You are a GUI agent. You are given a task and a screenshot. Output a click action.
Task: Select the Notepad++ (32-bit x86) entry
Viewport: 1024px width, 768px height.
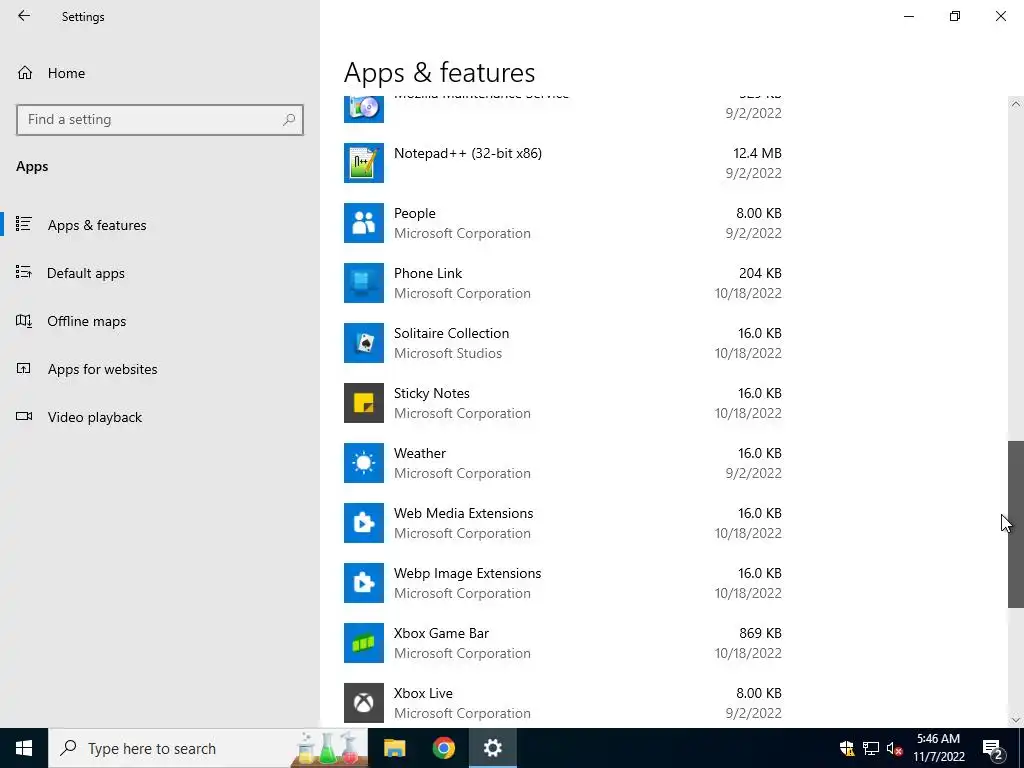pos(563,163)
